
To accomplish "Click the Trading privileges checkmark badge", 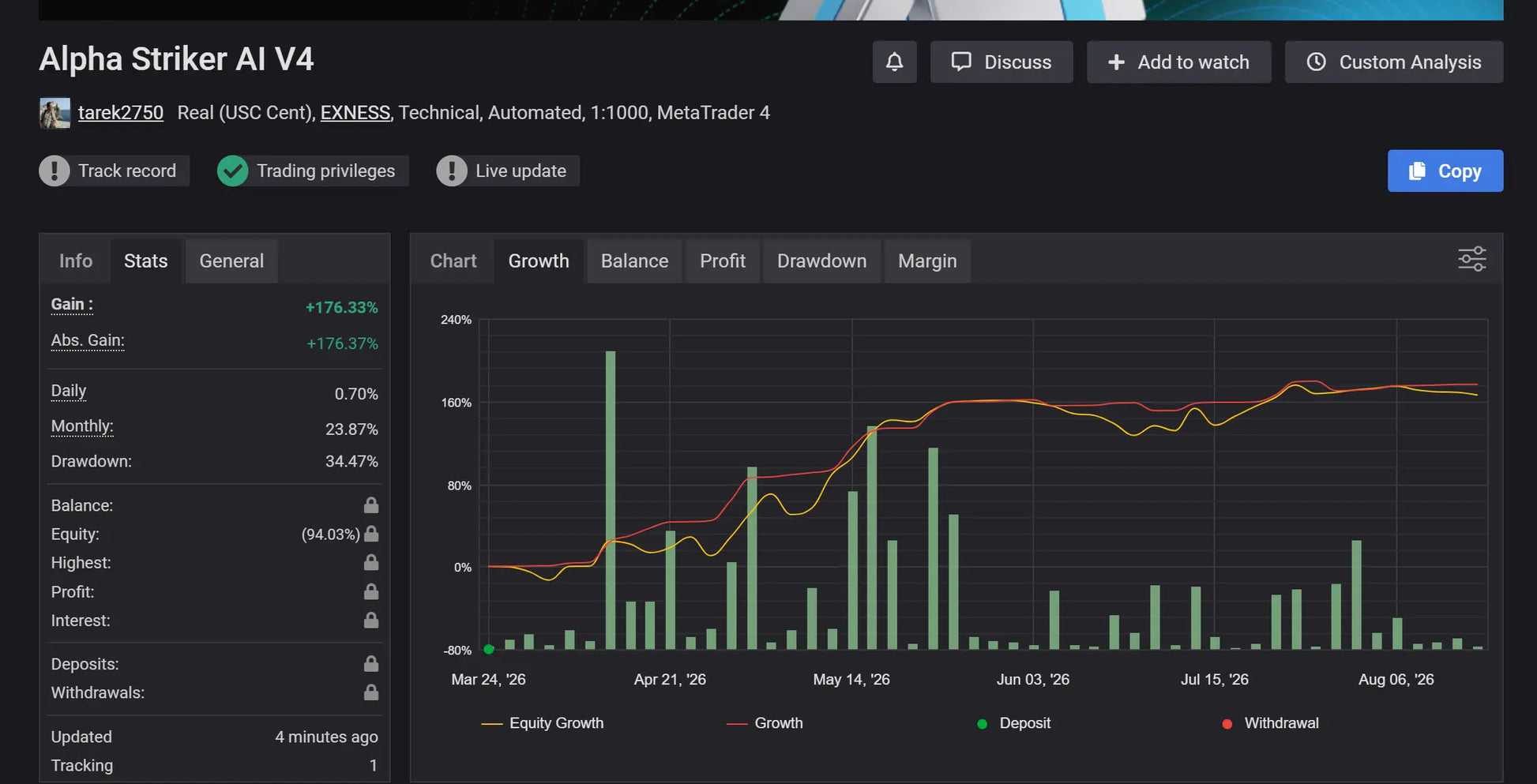I will click(313, 171).
